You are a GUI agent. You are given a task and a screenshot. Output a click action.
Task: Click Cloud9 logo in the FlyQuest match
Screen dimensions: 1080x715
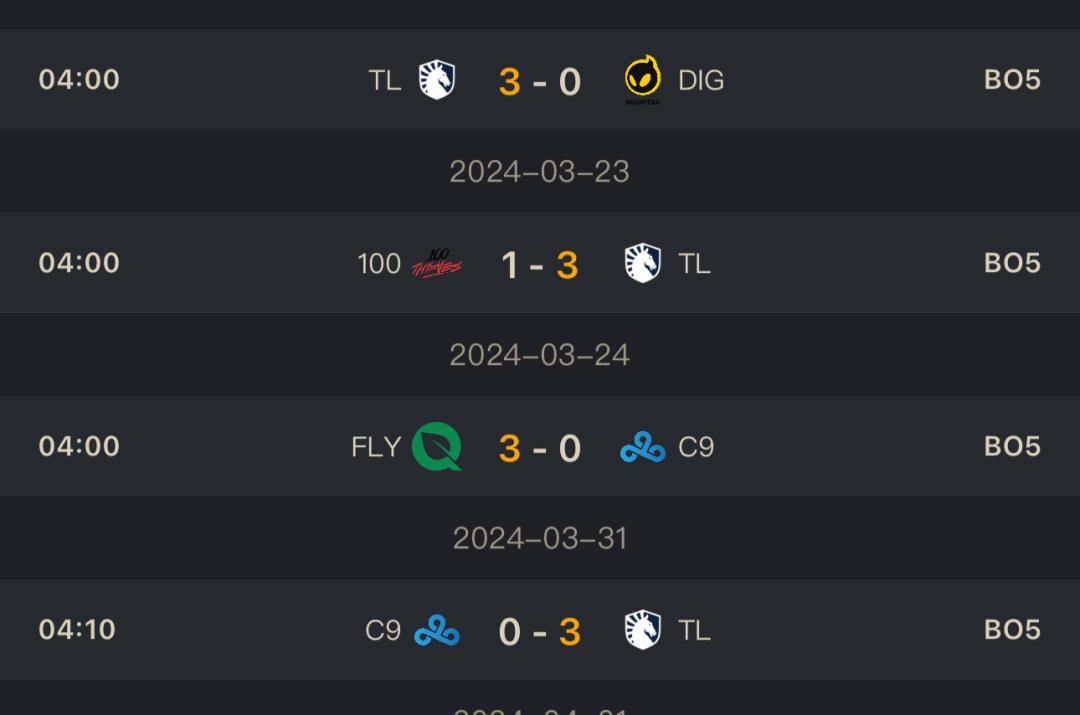pos(642,448)
